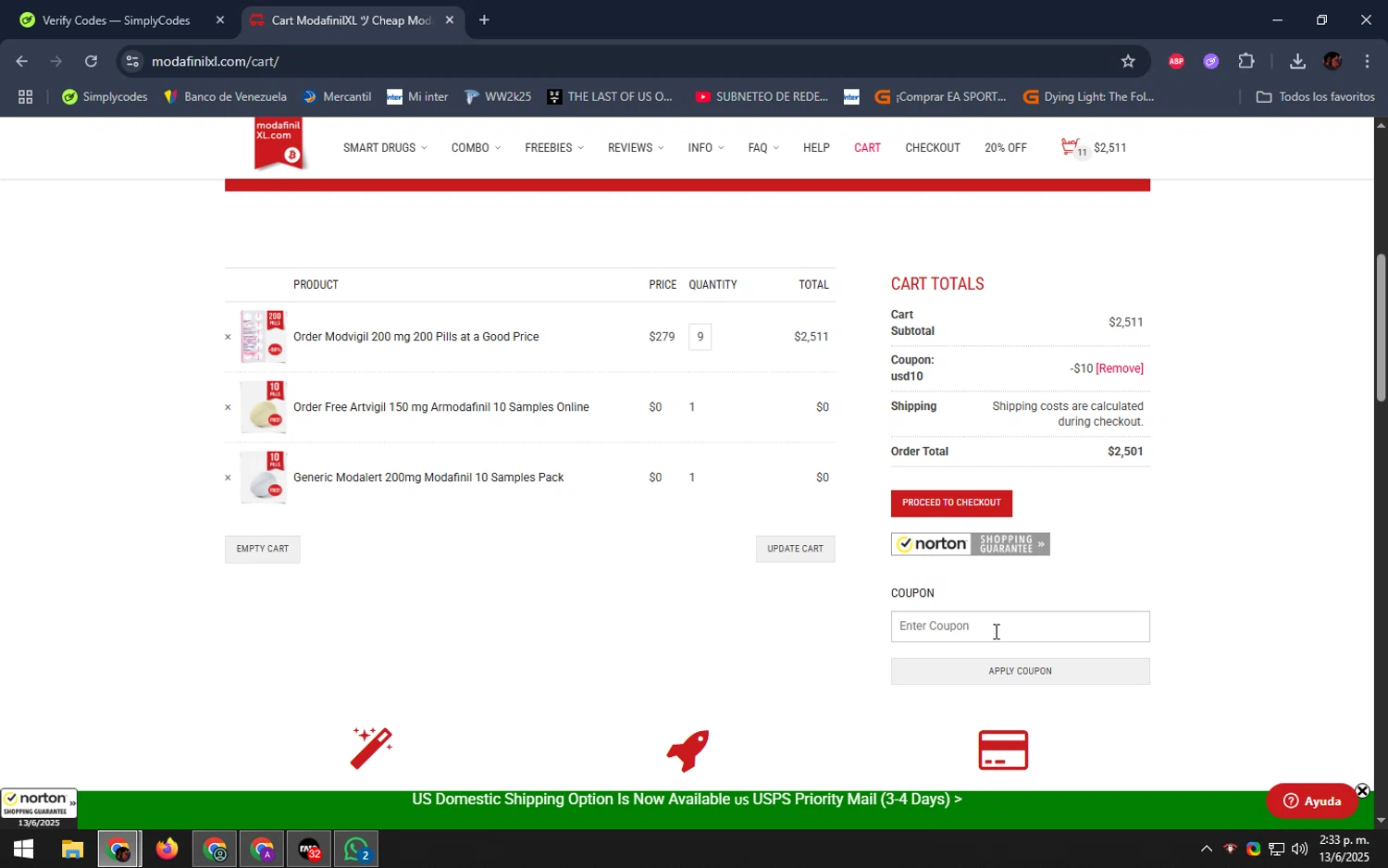Open the 20% OFF nav link
Viewport: 1388px width, 868px height.
(1006, 148)
